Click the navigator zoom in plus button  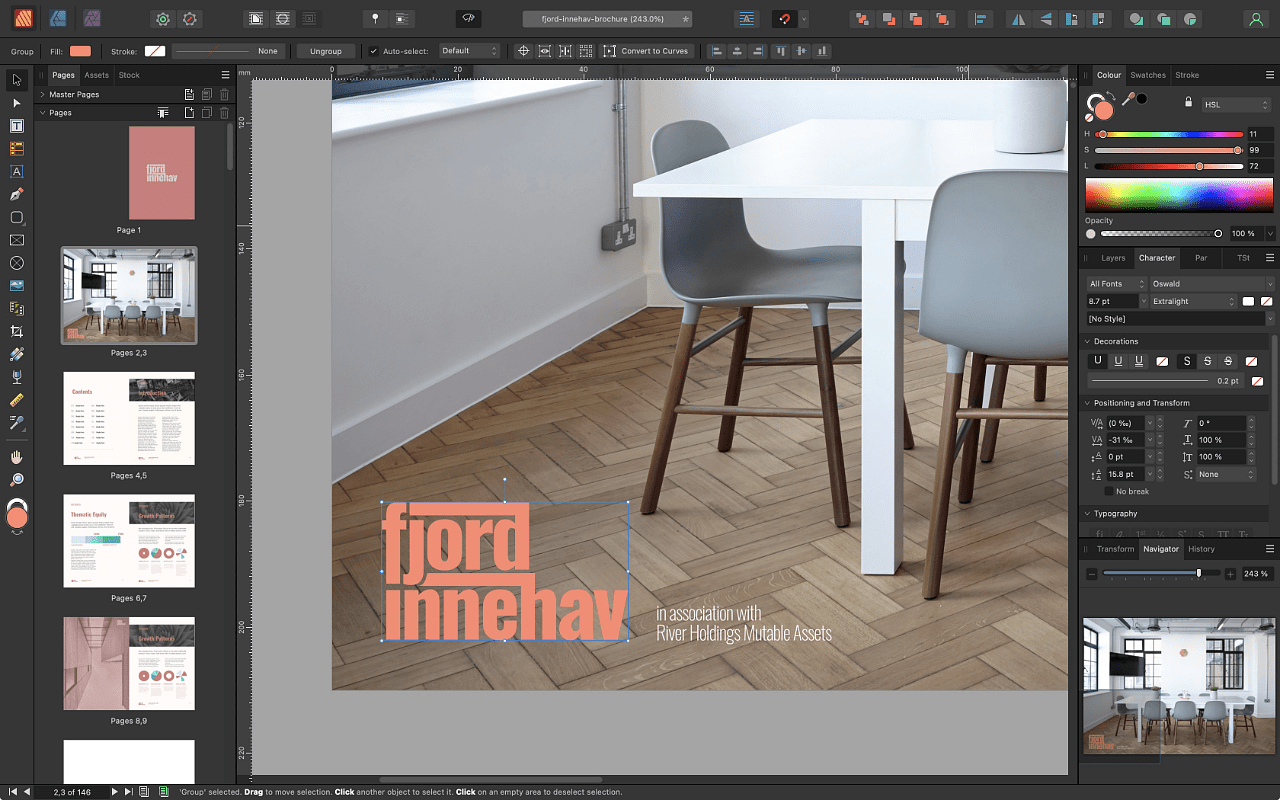click(x=1230, y=574)
